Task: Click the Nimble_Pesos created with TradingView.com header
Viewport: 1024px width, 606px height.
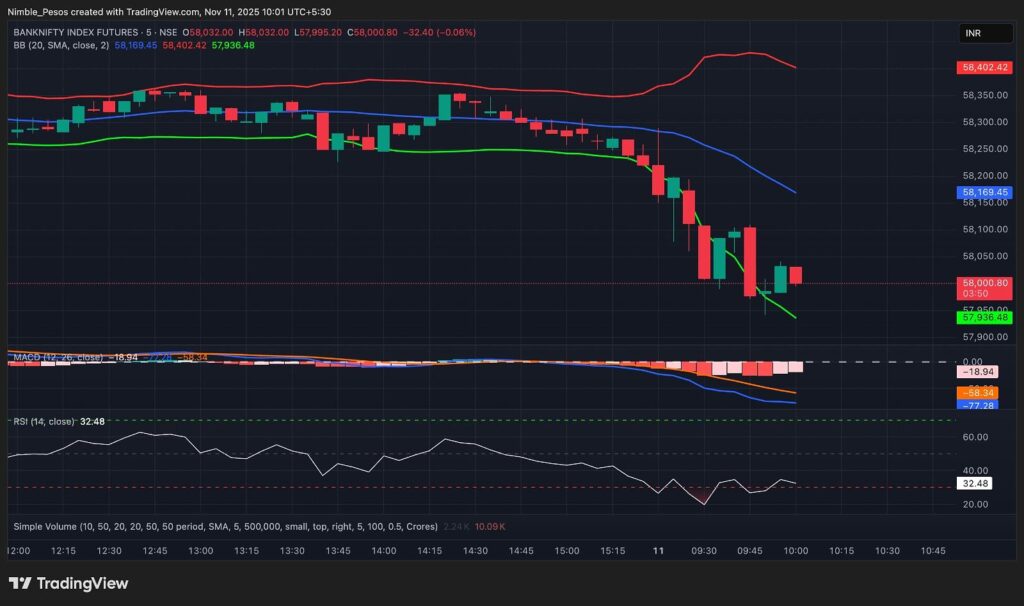Action: click(169, 12)
